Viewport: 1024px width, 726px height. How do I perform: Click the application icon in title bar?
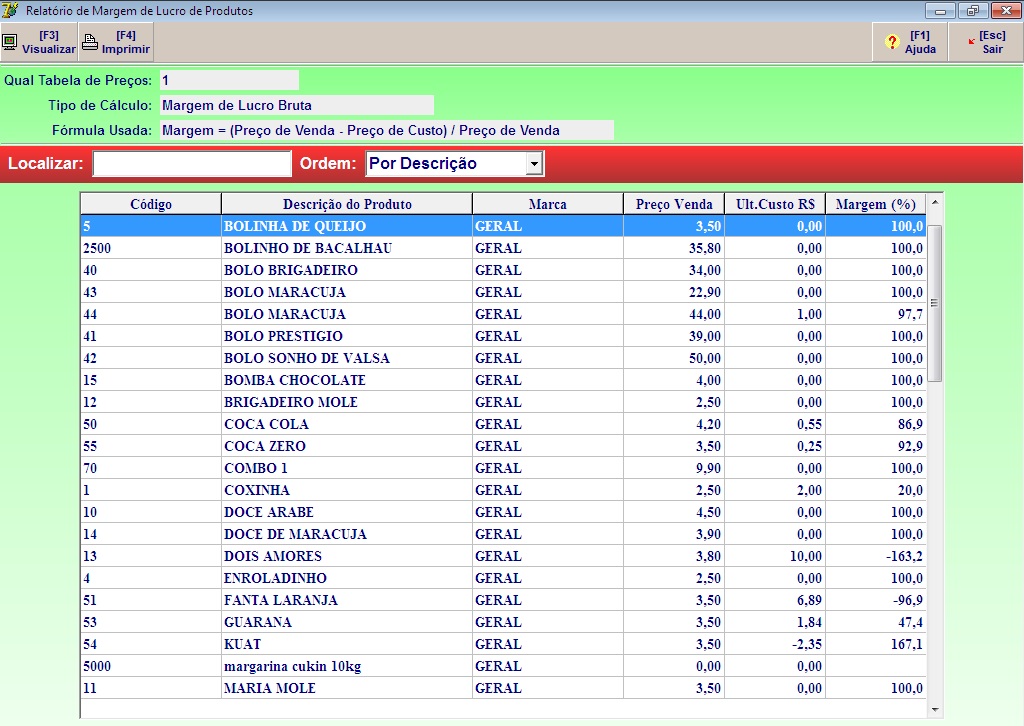11,11
